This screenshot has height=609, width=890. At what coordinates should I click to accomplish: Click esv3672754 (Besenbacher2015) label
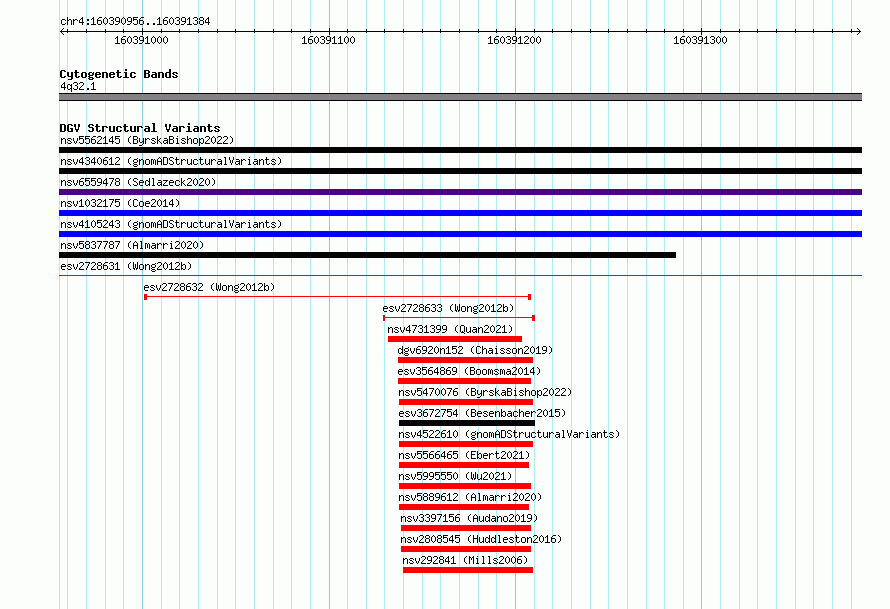coord(482,413)
